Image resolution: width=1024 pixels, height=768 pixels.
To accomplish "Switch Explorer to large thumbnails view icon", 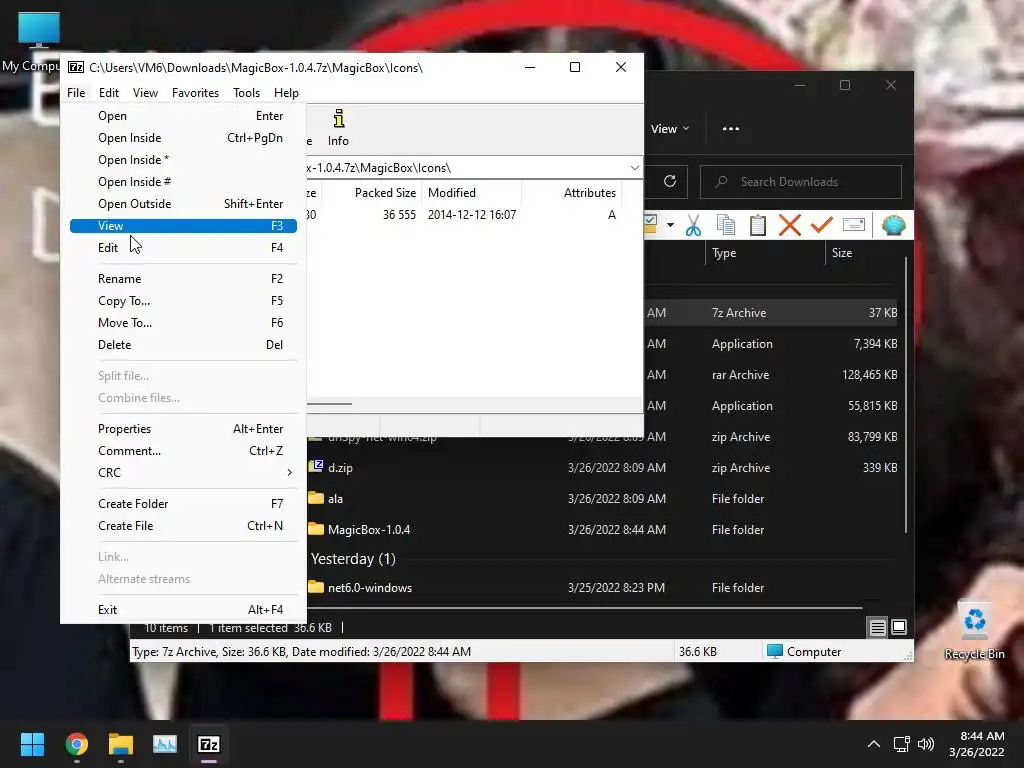I will click(x=899, y=628).
